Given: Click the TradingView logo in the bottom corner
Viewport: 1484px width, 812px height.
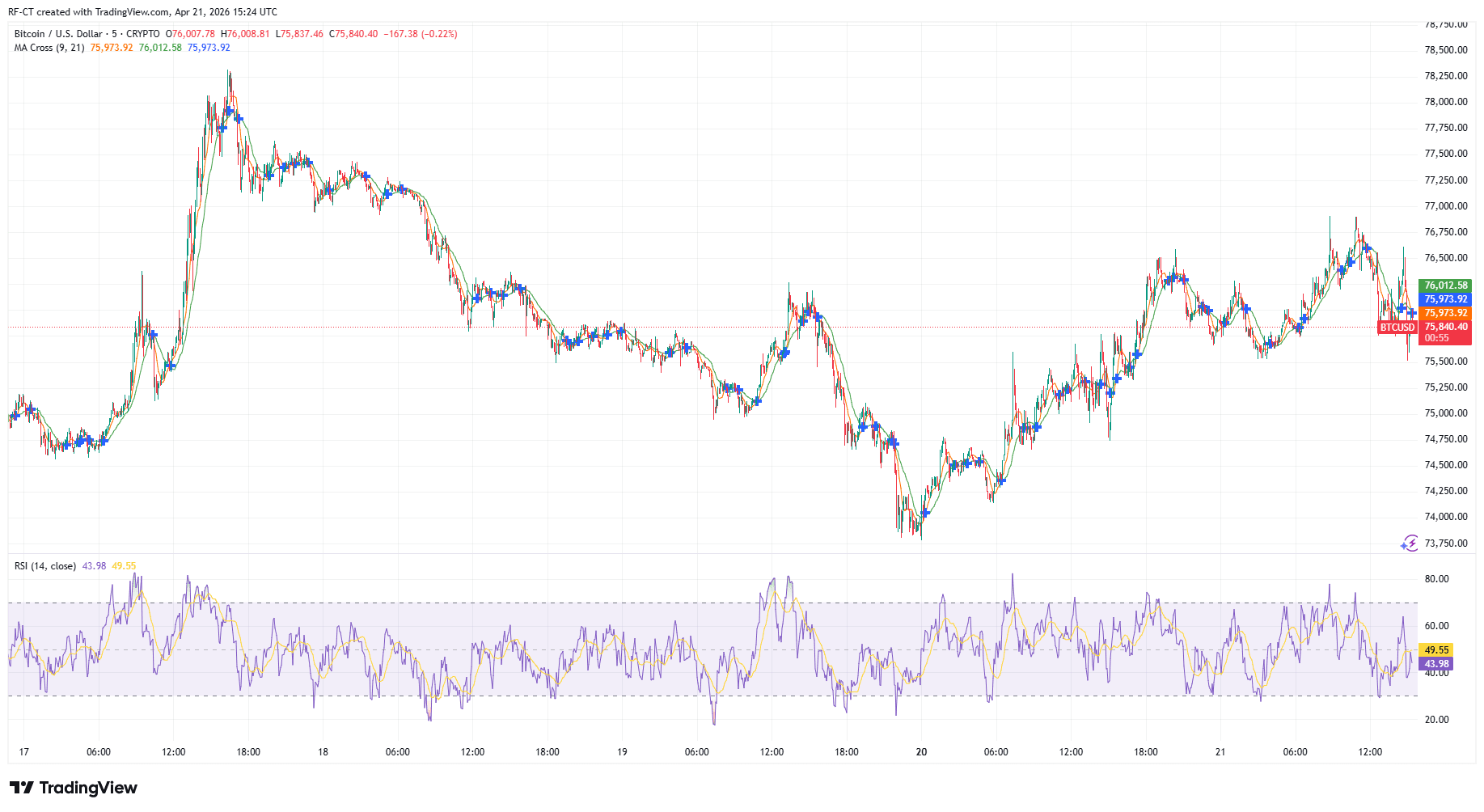Looking at the screenshot, I should [73, 788].
